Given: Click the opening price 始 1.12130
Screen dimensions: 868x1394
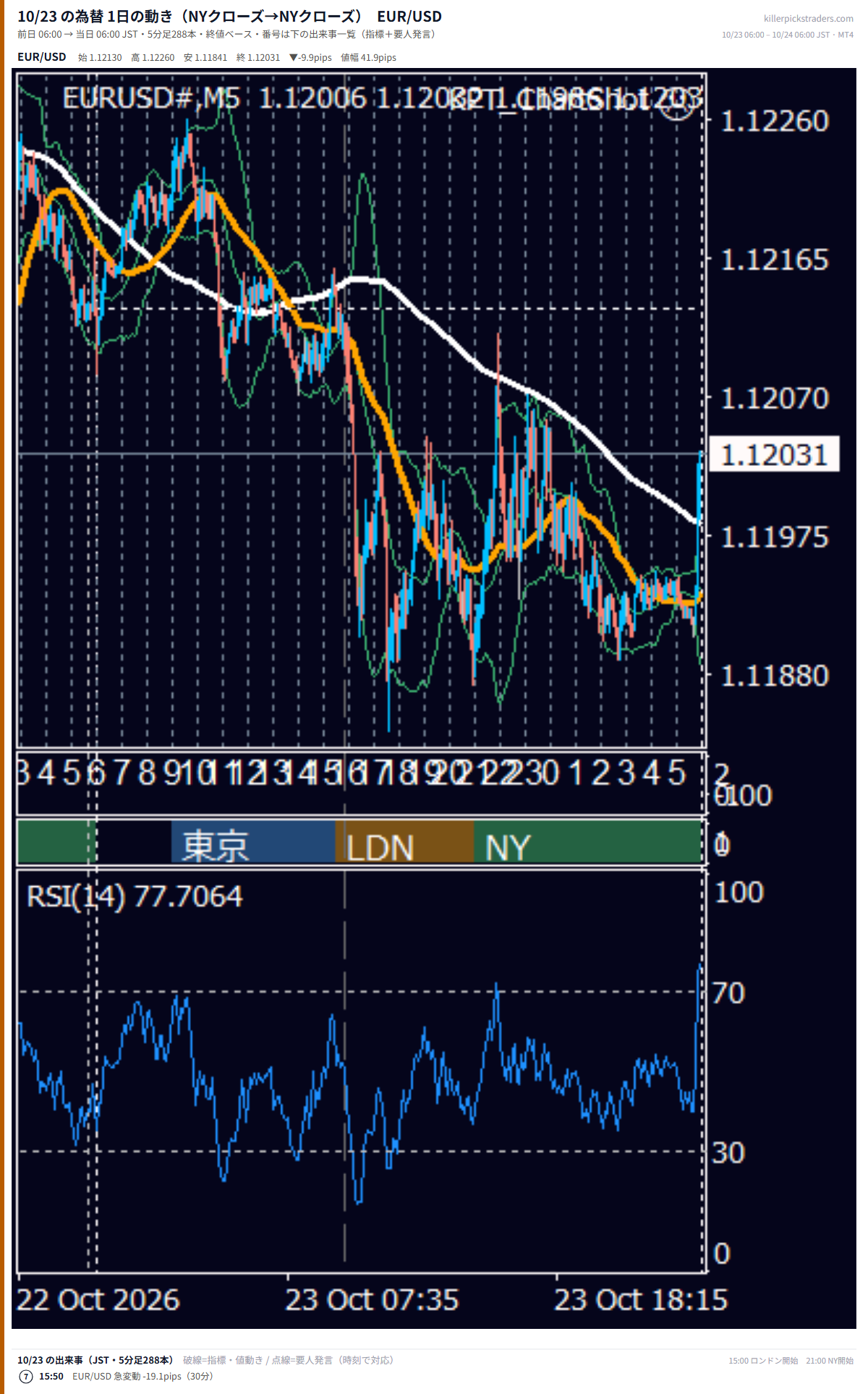Looking at the screenshot, I should 100,58.
